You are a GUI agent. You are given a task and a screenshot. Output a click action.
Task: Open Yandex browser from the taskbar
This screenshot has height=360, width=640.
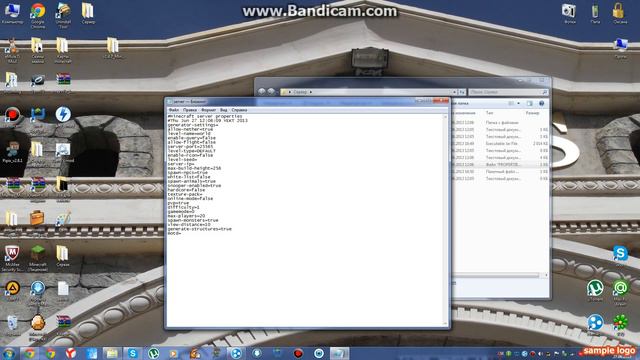tap(71, 353)
